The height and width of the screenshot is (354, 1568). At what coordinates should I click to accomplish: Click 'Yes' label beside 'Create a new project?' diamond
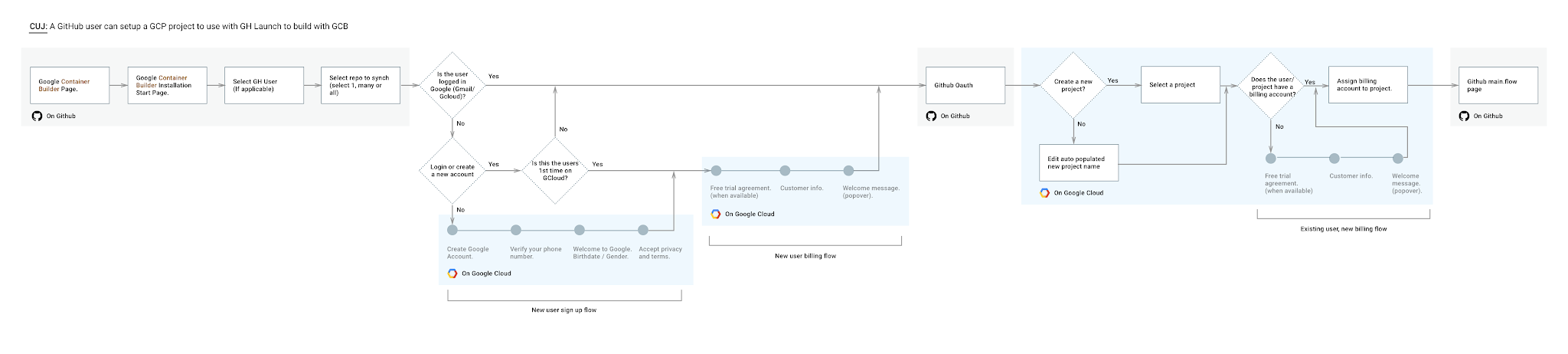point(1113,80)
